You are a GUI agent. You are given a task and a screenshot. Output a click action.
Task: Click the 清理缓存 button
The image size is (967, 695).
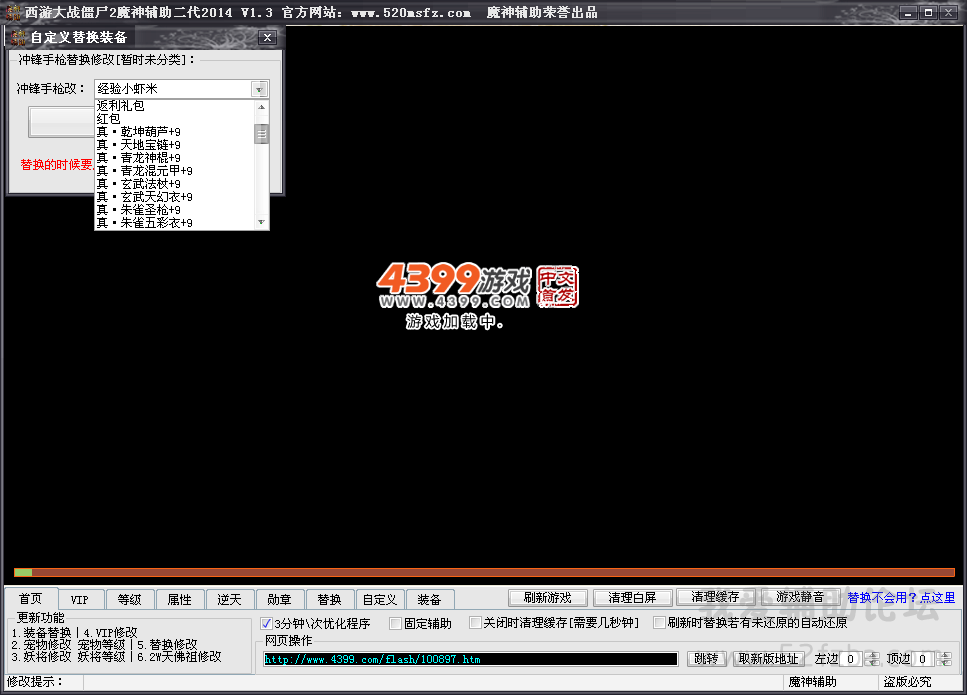click(715, 597)
